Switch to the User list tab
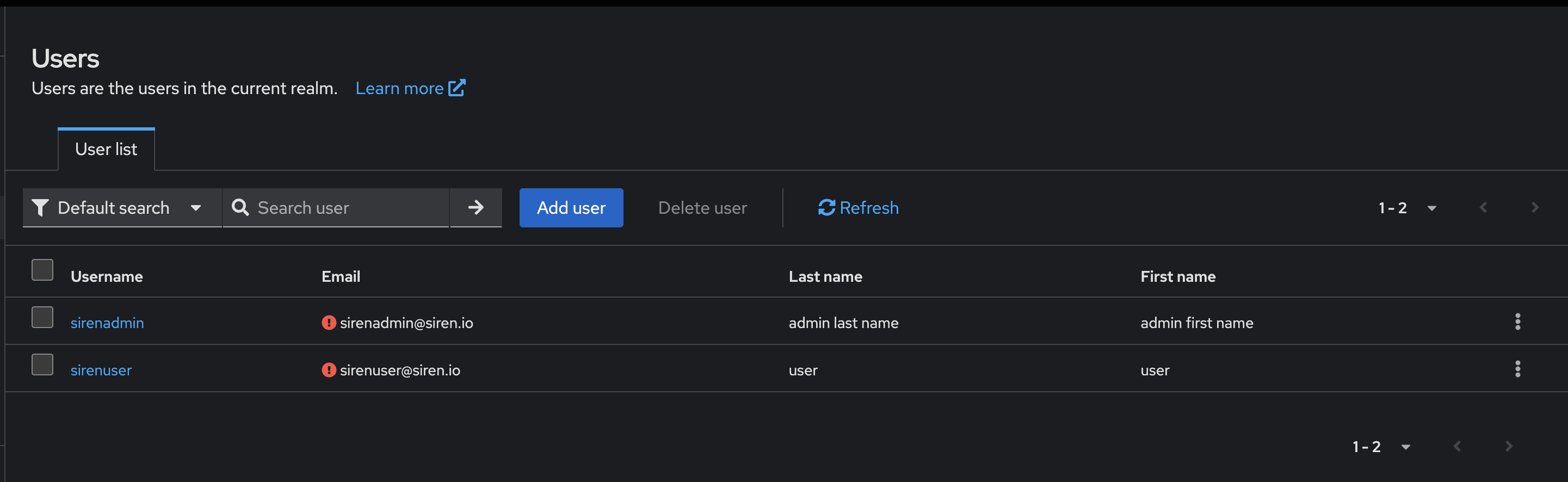This screenshot has width=1568, height=482. point(106,149)
